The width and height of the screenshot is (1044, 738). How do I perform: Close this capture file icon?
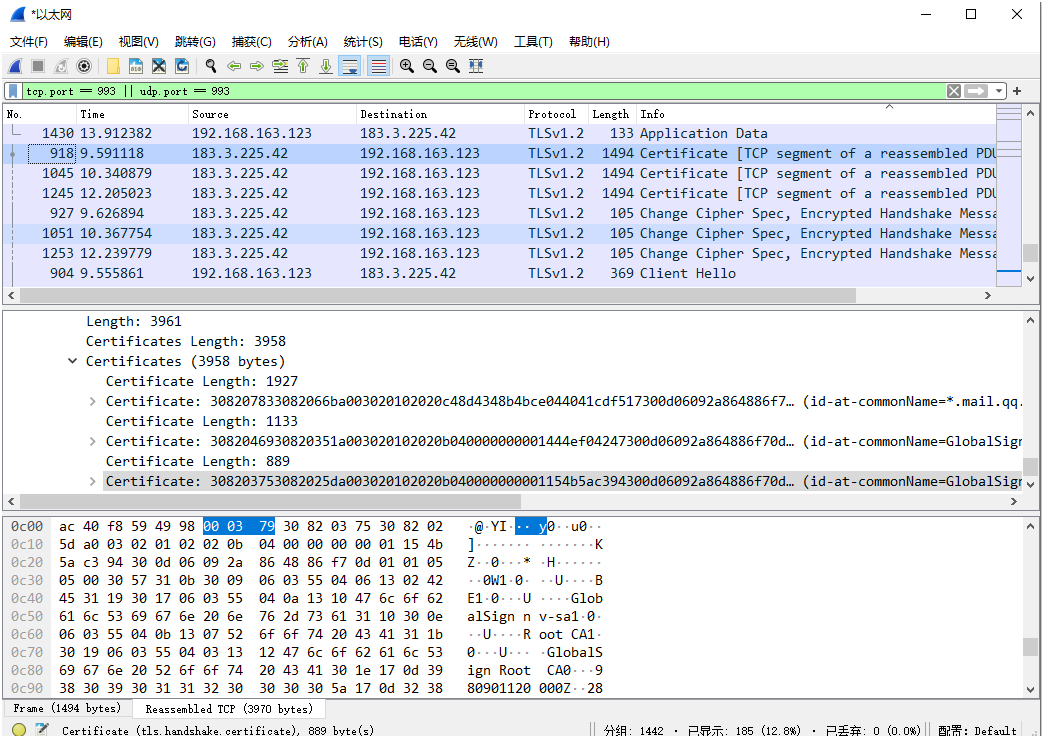click(x=158, y=66)
